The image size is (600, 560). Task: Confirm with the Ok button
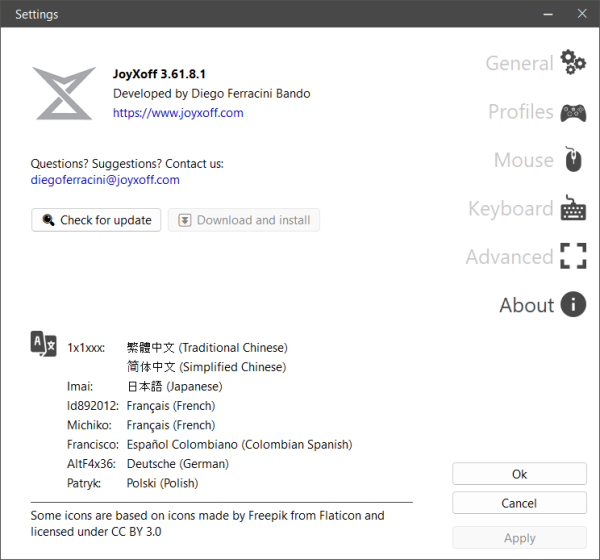519,474
